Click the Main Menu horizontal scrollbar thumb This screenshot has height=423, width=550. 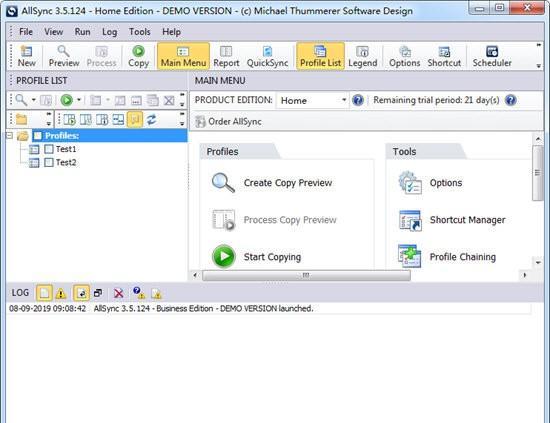[x=306, y=275]
